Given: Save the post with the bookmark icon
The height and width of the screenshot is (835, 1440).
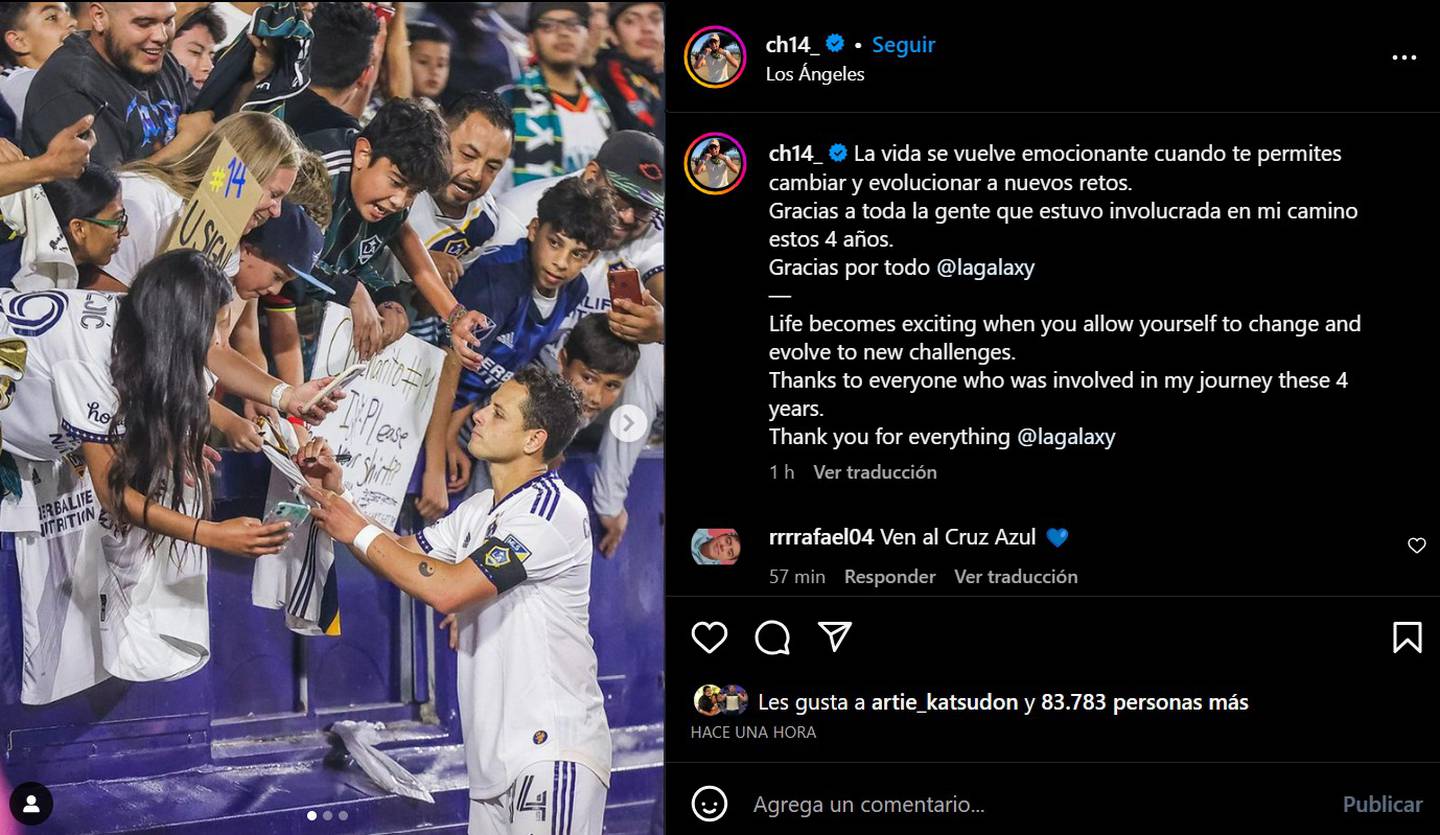Looking at the screenshot, I should click(x=1407, y=637).
